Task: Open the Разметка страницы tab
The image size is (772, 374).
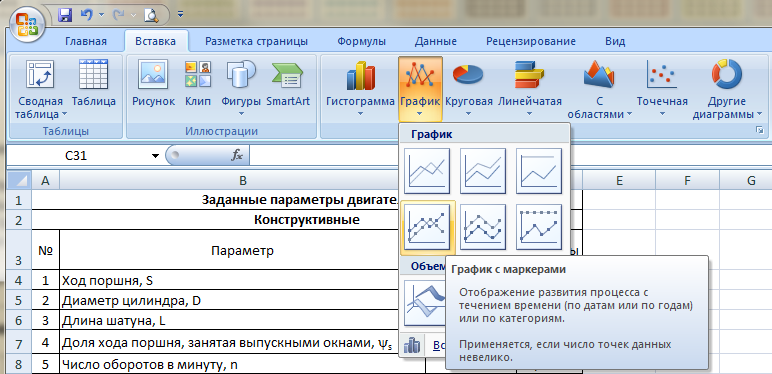Action: pos(257,41)
